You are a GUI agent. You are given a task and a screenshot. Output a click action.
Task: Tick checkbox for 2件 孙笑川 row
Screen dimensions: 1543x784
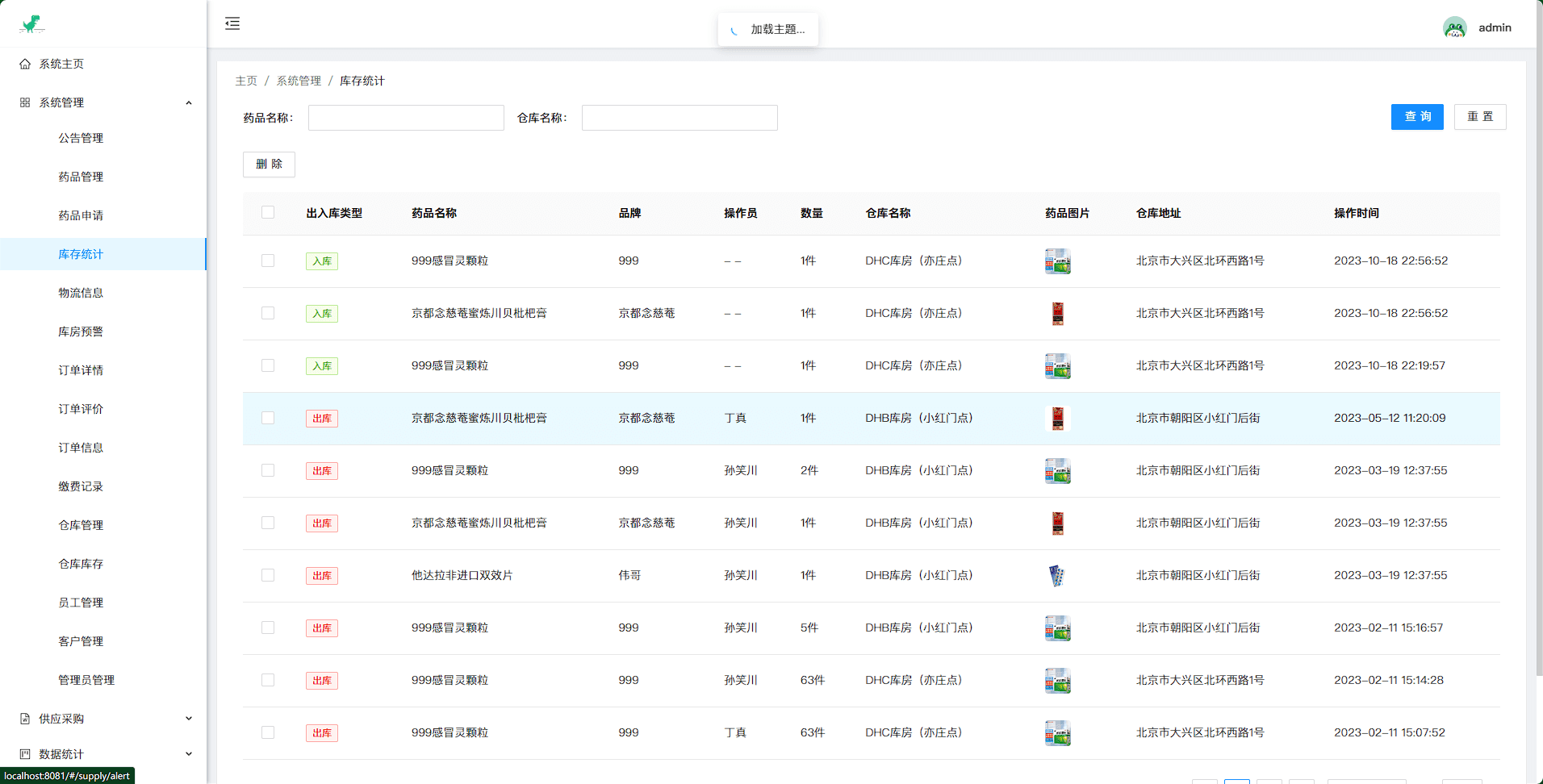(268, 470)
